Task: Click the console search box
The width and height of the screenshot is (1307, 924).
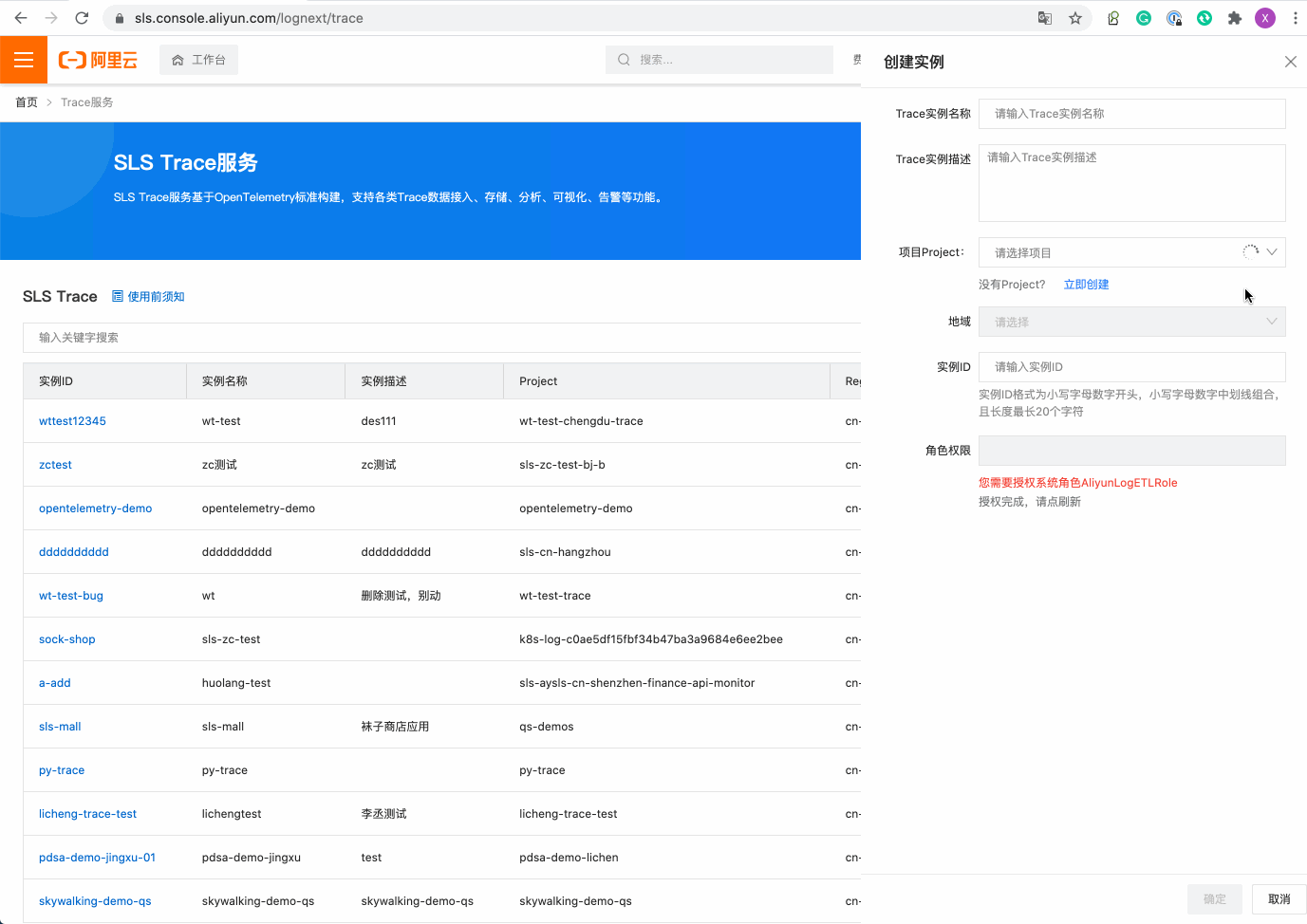Action: tap(719, 60)
